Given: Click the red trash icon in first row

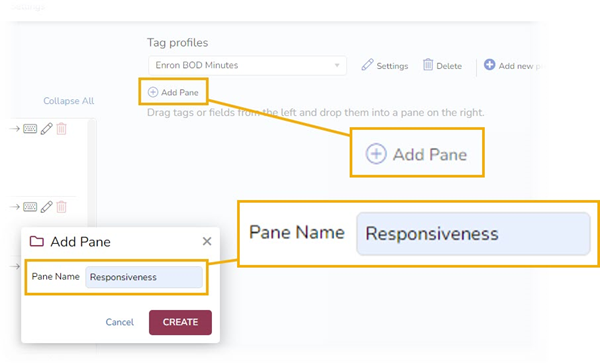Looking at the screenshot, I should point(61,129).
